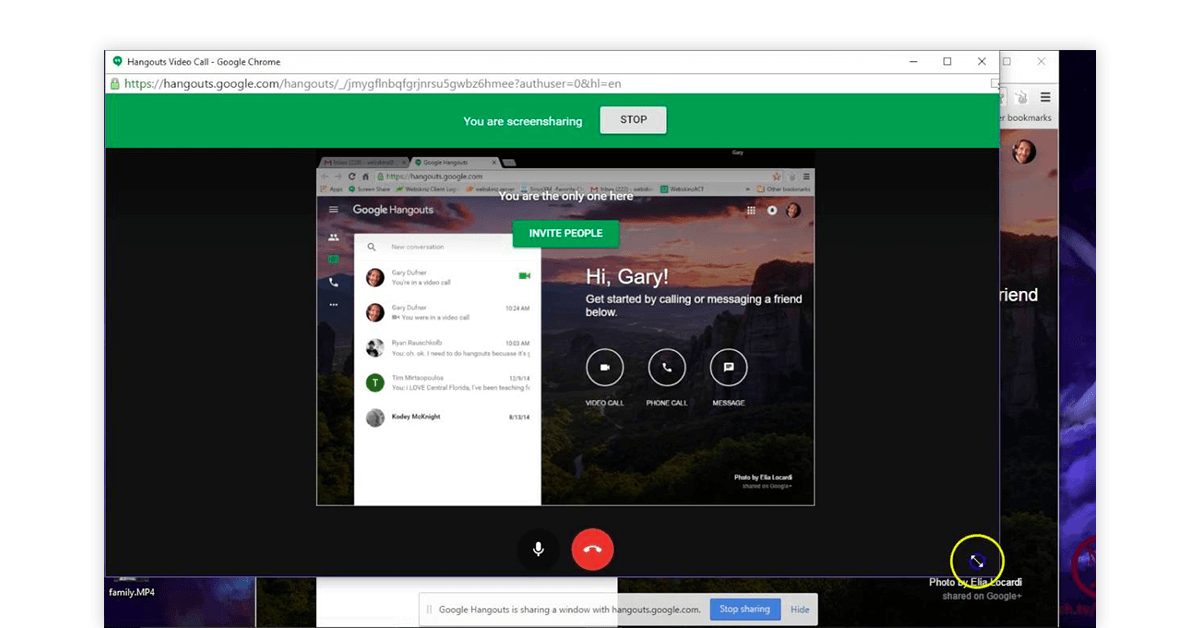This screenshot has width=1200, height=628.
Task: Toggle fullscreen using the diagonal arrows icon
Action: [977, 561]
